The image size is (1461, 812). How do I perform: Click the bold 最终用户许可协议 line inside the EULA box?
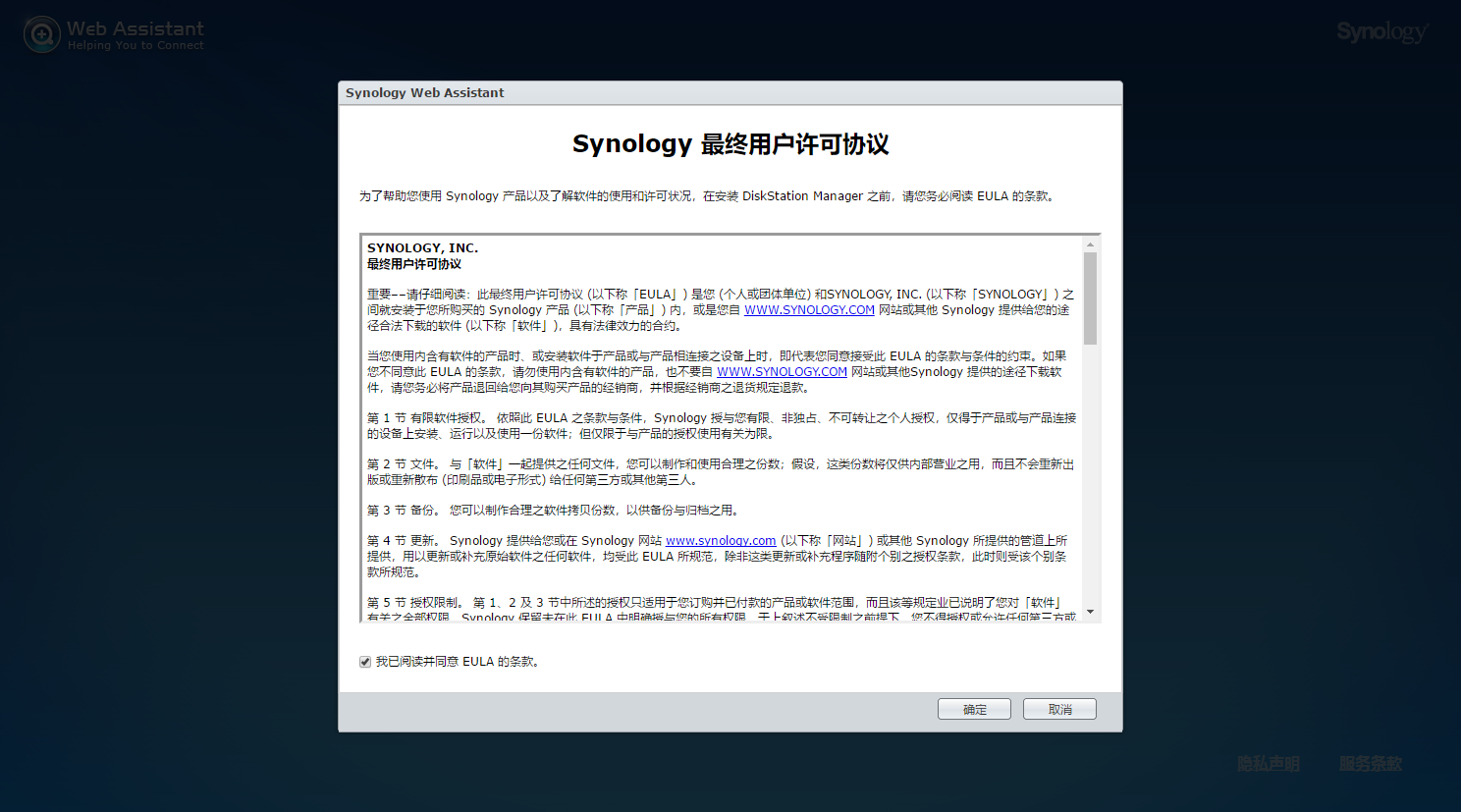click(x=414, y=263)
